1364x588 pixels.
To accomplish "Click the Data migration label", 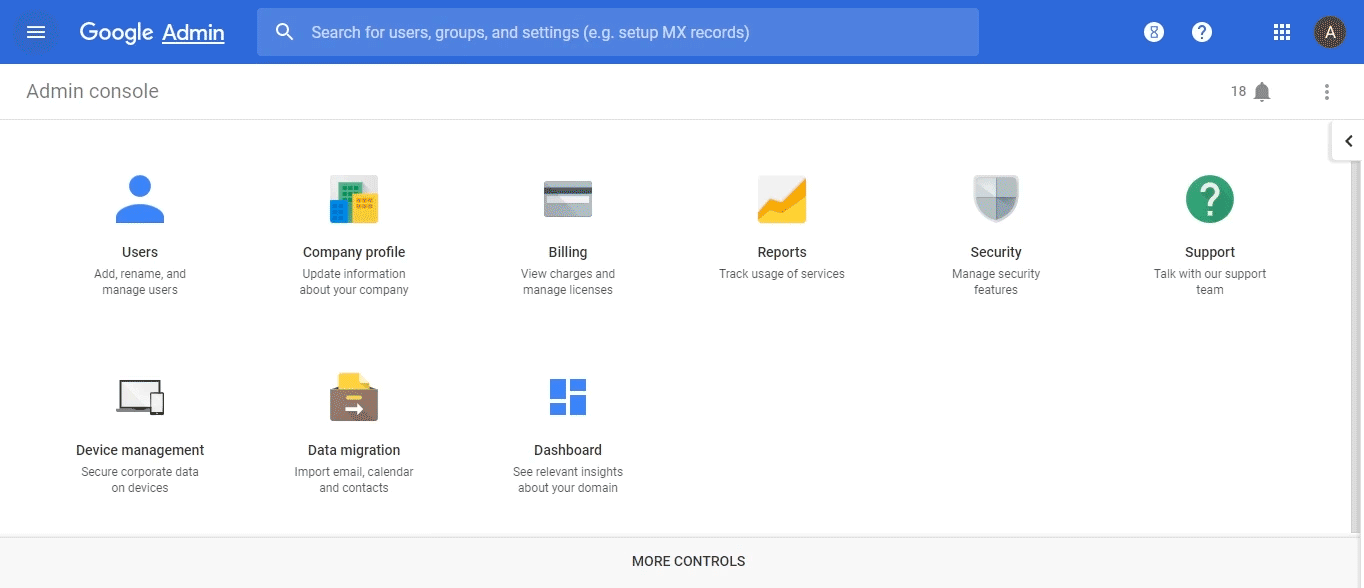I will click(x=354, y=450).
